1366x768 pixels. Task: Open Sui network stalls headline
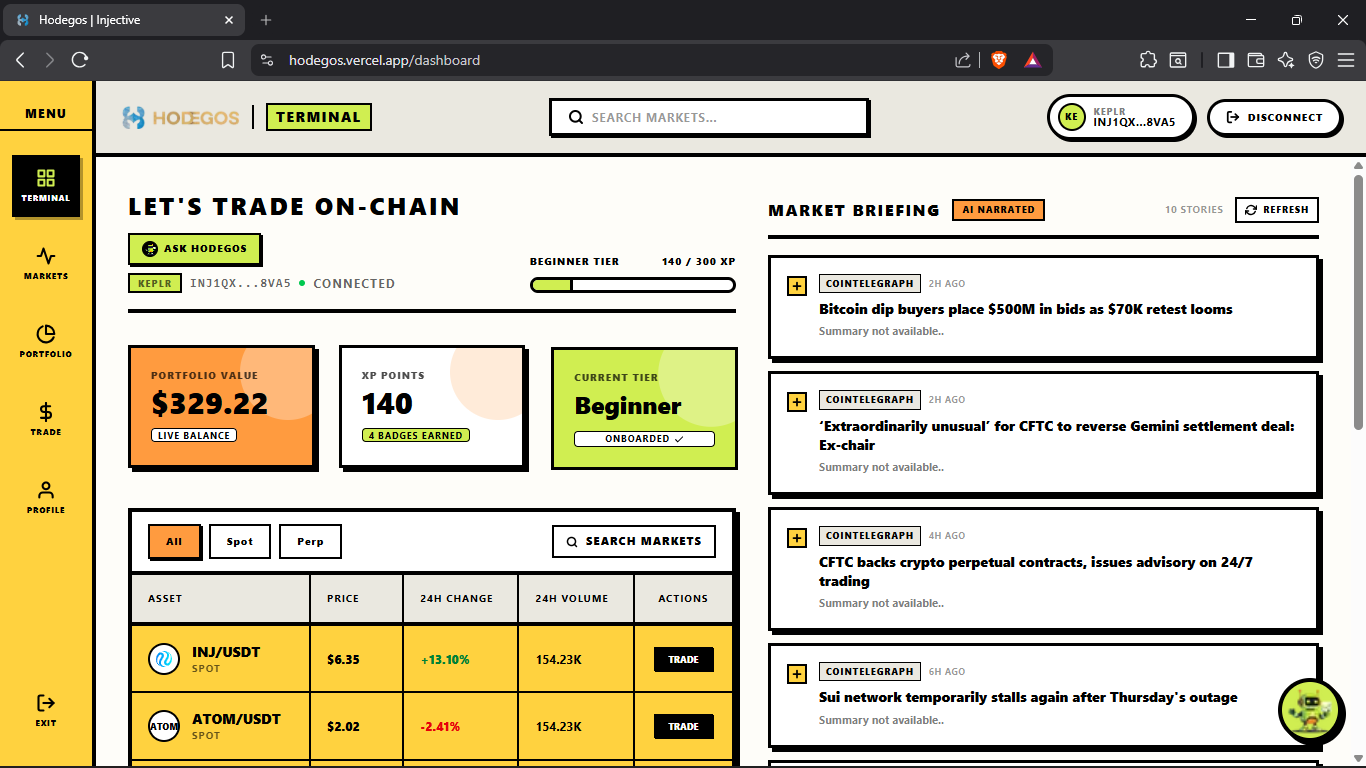click(x=1028, y=697)
